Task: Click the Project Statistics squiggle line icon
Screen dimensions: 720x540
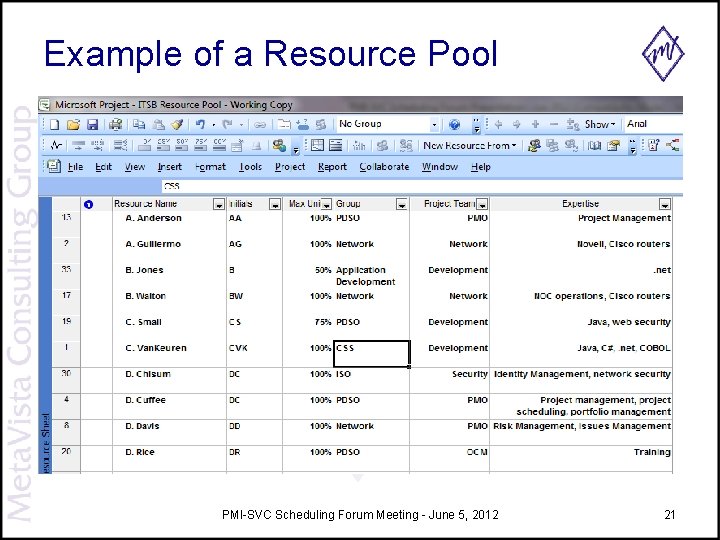Action: click(x=56, y=146)
